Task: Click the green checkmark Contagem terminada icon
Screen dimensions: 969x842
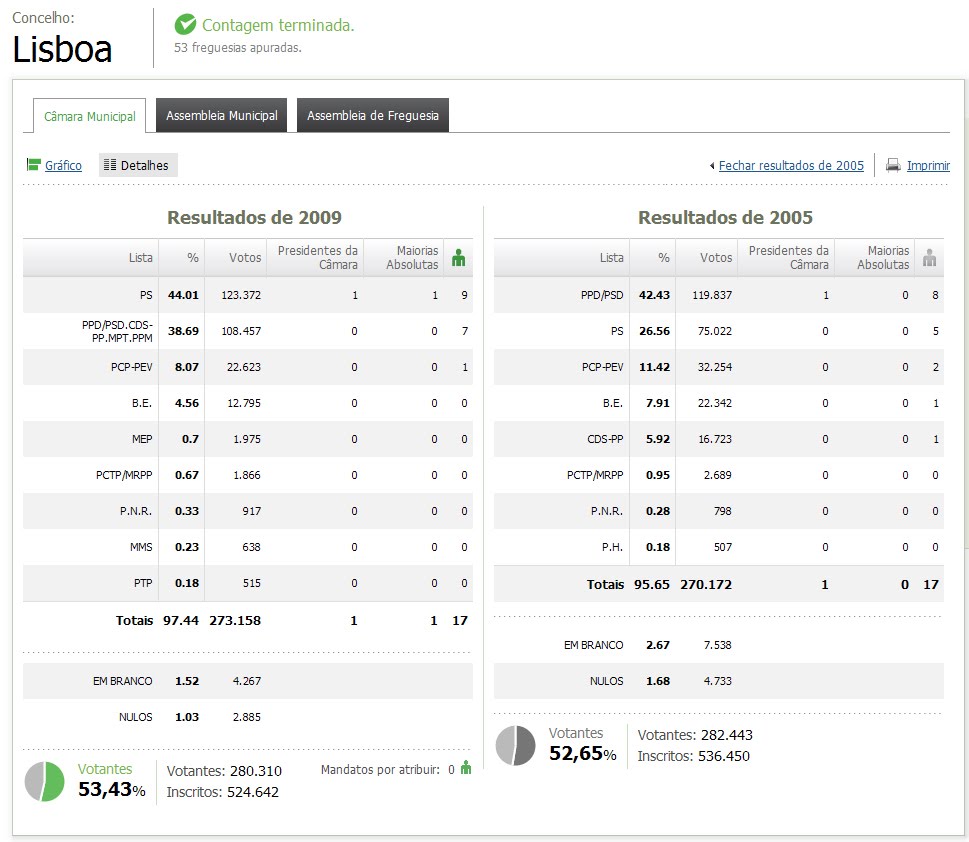Action: tap(185, 25)
